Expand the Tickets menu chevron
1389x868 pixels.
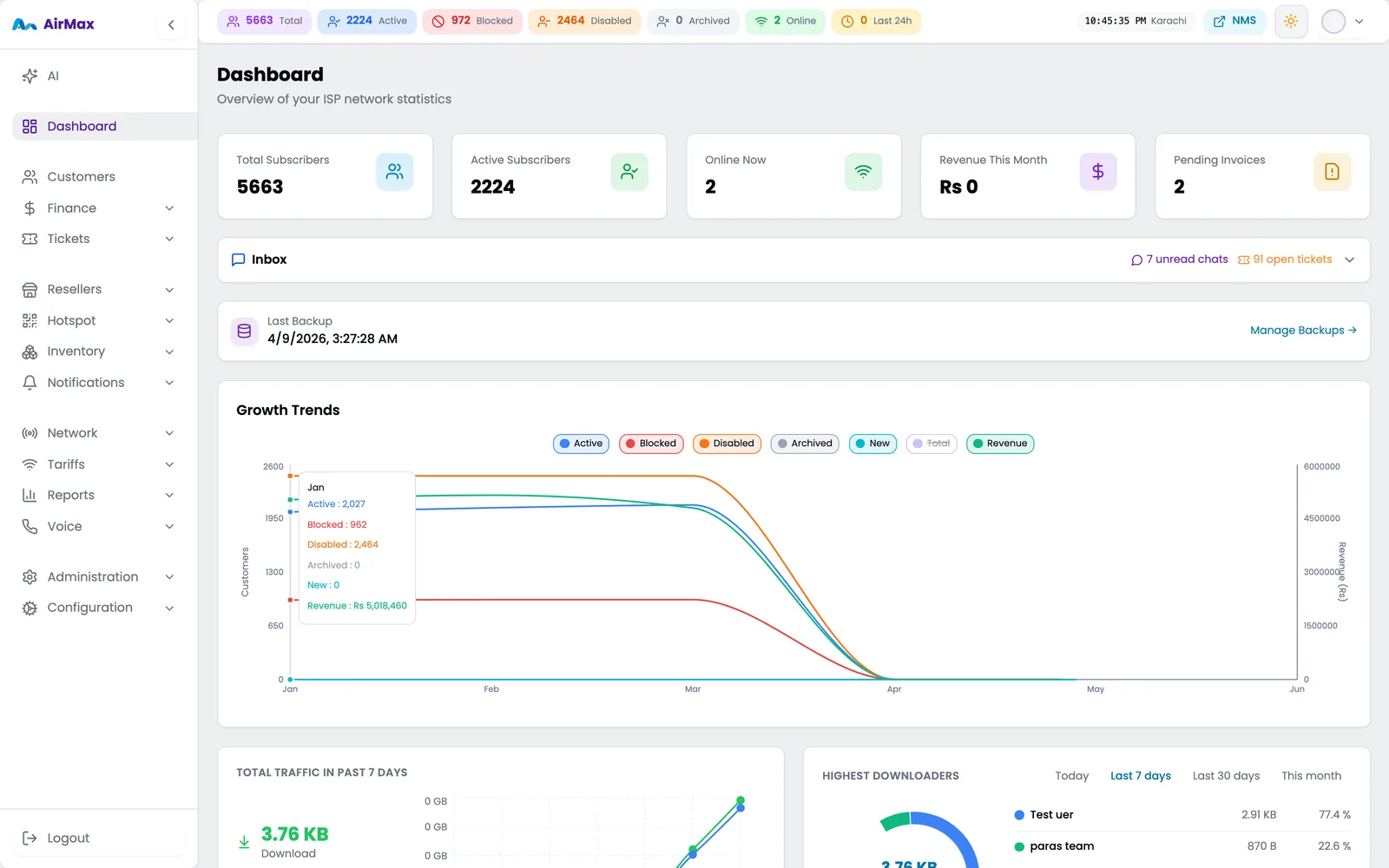click(x=170, y=239)
